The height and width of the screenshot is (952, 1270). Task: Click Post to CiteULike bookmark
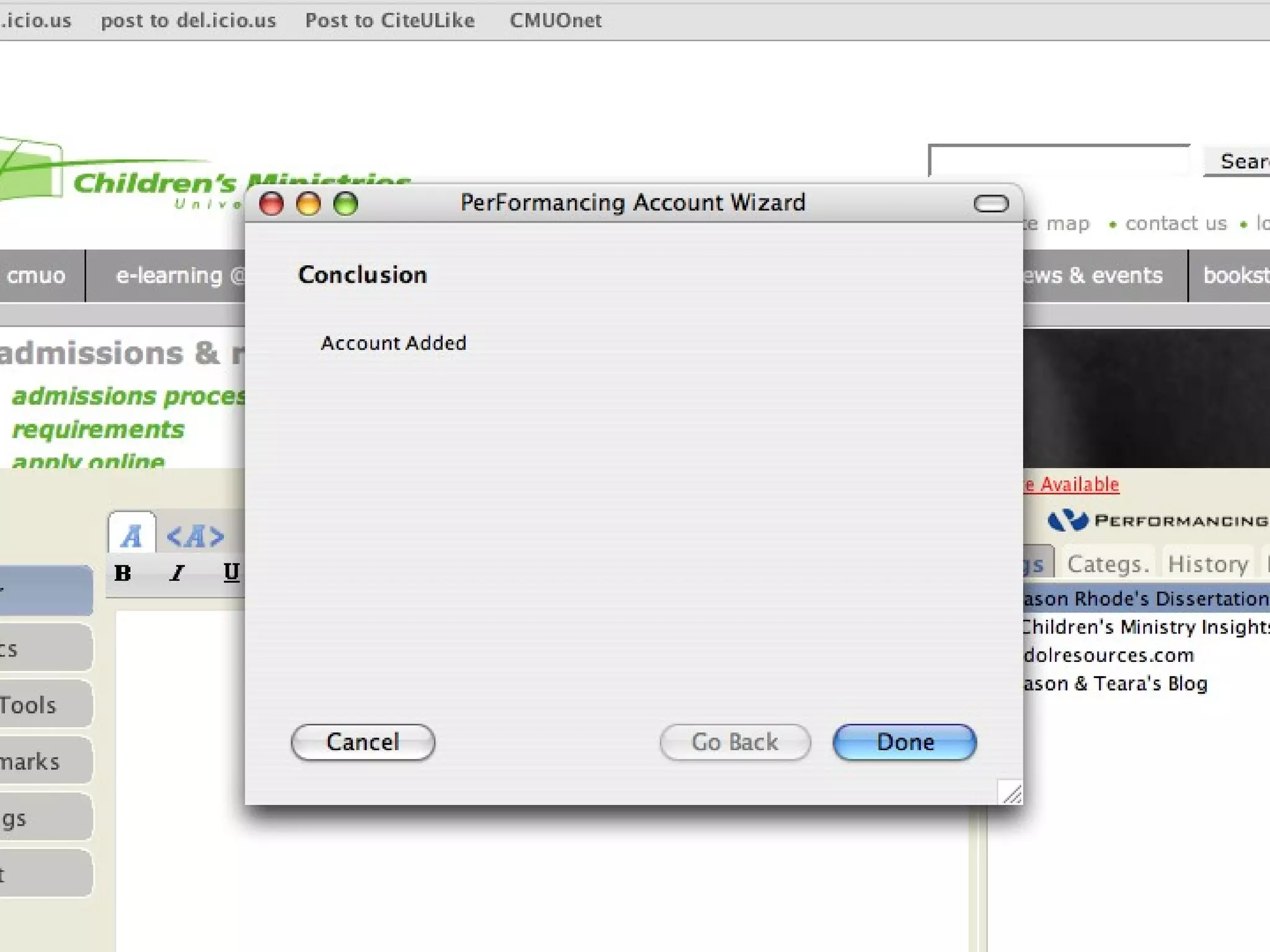click(390, 20)
